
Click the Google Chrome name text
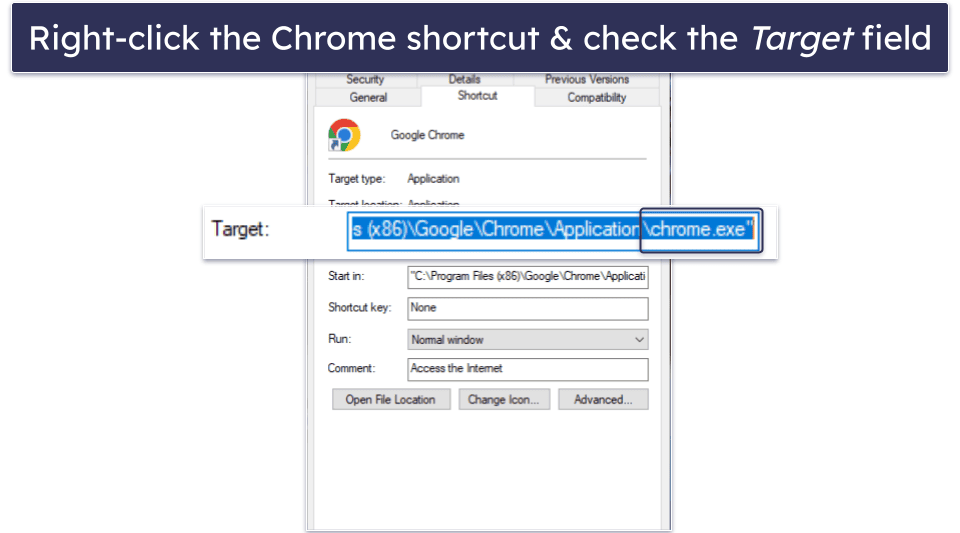coord(427,135)
